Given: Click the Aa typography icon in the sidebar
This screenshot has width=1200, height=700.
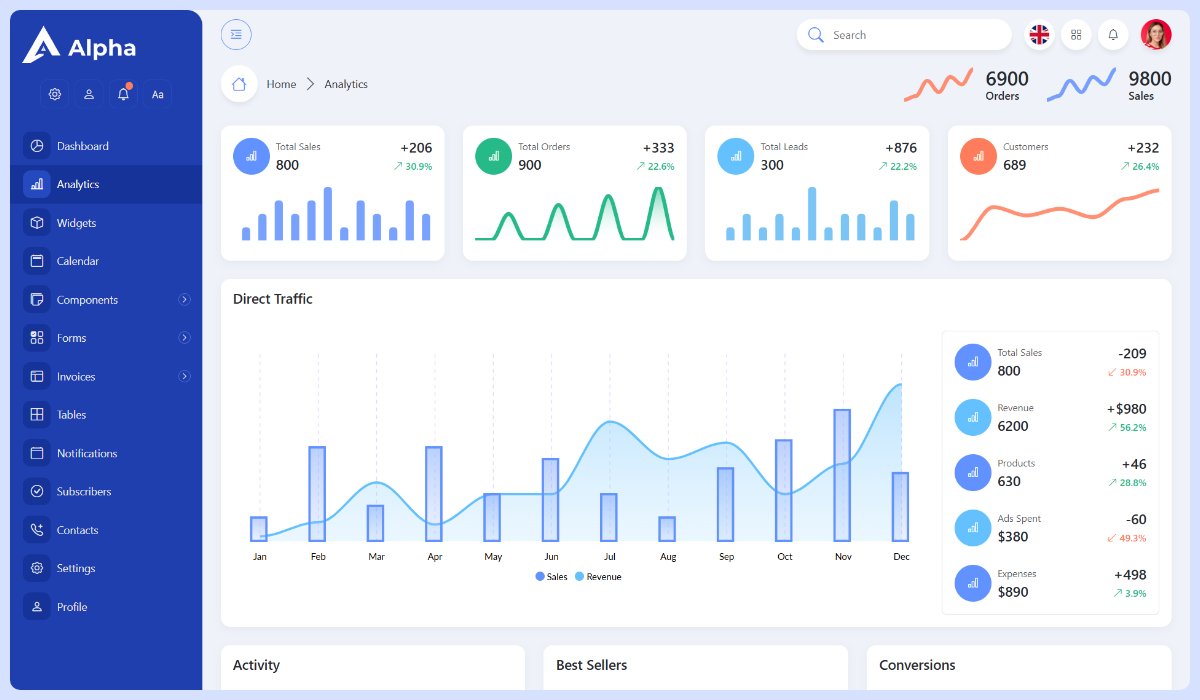Looking at the screenshot, I should 157,93.
